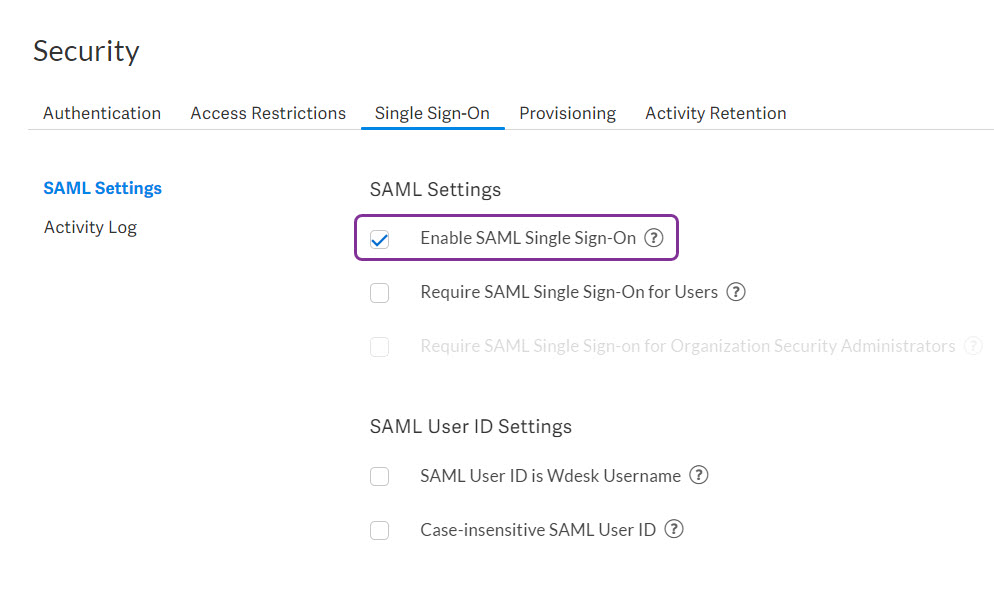
Task: Uncheck Enable SAML Single Sign-On checkbox
Action: tap(380, 239)
